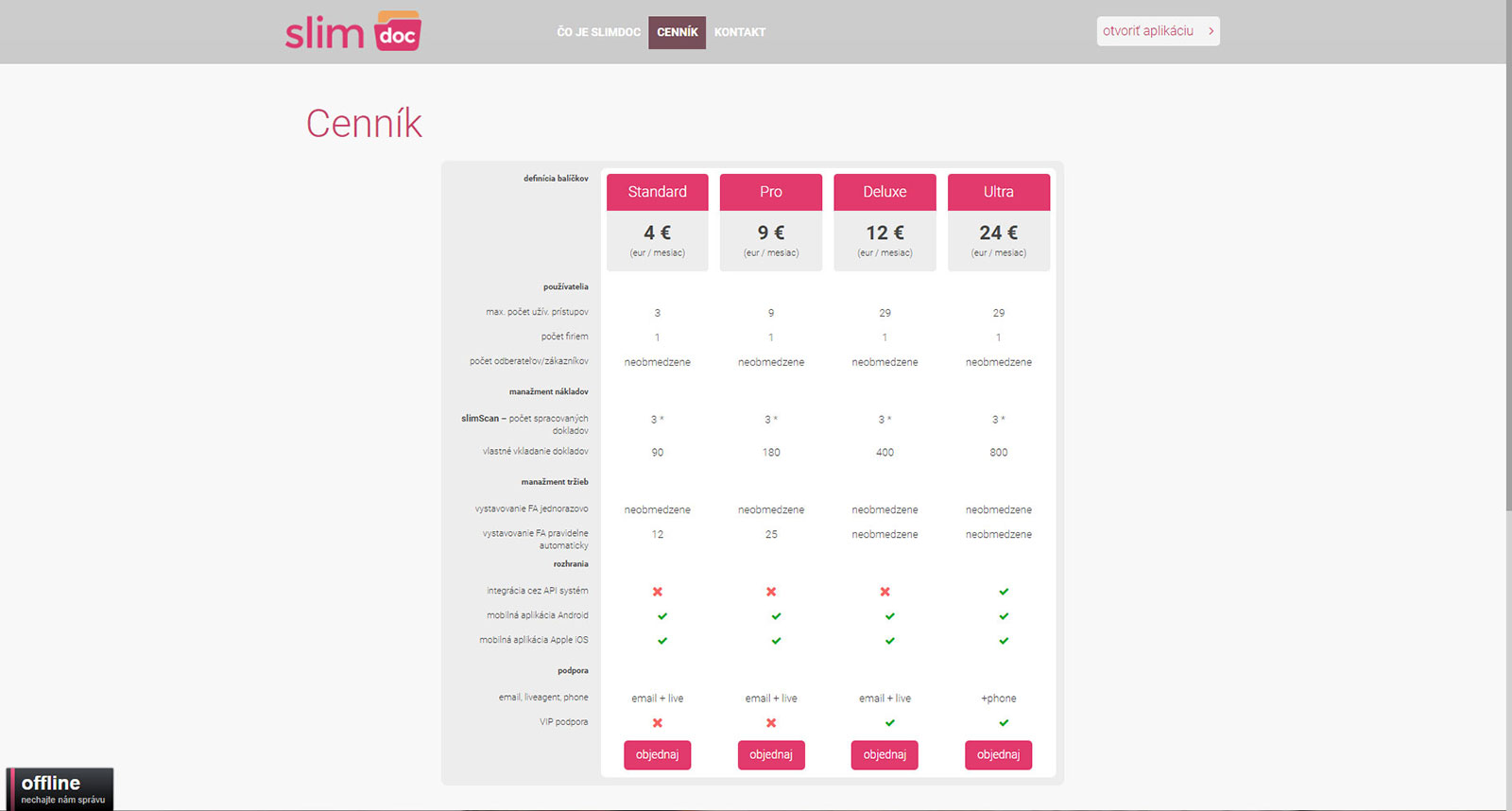Click the Pro plan 9 € price box
This screenshot has width=1512, height=811.
click(x=771, y=240)
